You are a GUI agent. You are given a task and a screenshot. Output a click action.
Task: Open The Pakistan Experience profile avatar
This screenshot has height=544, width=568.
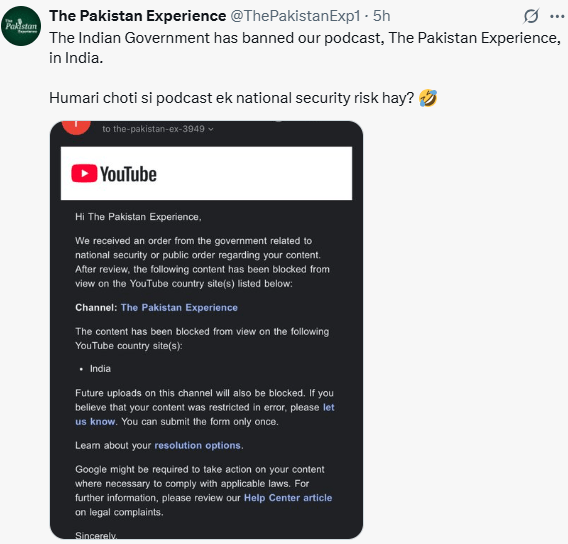21,26
